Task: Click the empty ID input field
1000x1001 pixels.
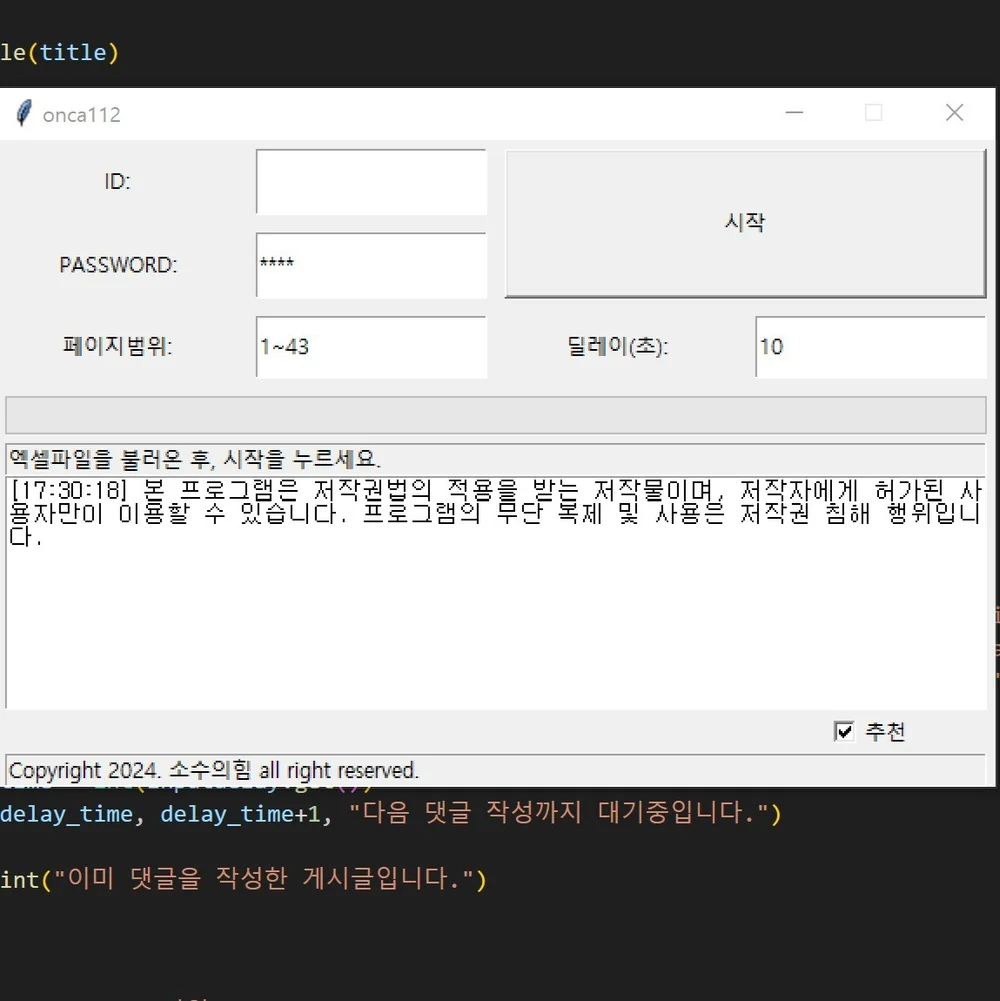Action: click(371, 181)
